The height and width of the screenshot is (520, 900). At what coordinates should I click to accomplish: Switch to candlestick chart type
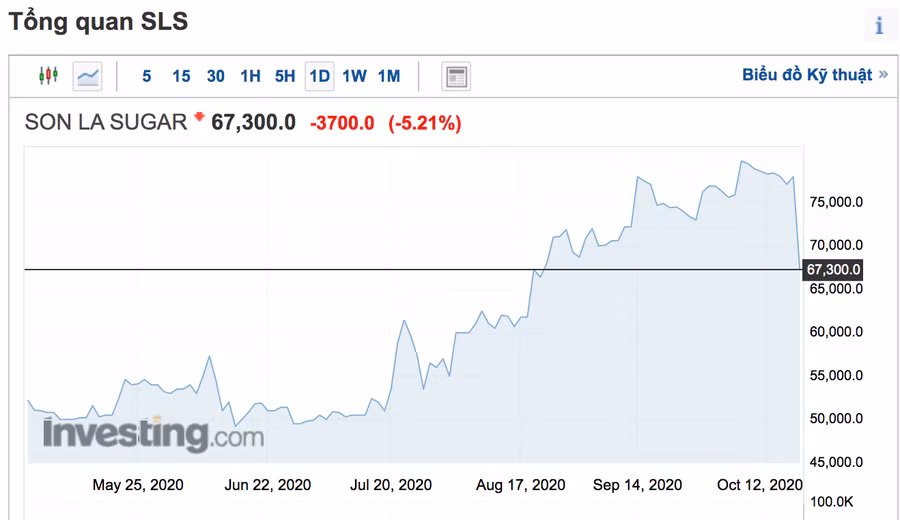[49, 75]
